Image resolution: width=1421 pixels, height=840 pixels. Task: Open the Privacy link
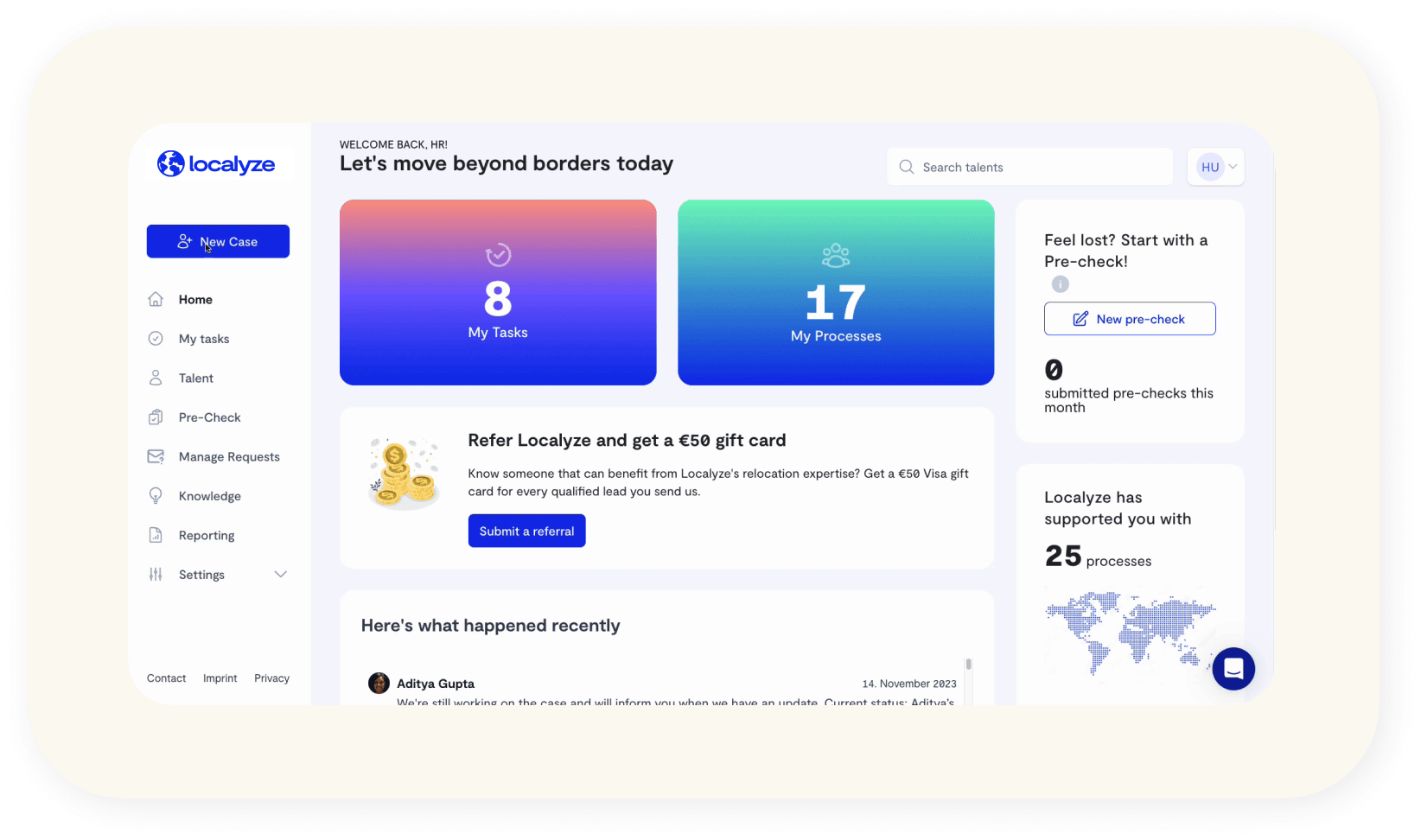click(x=271, y=678)
